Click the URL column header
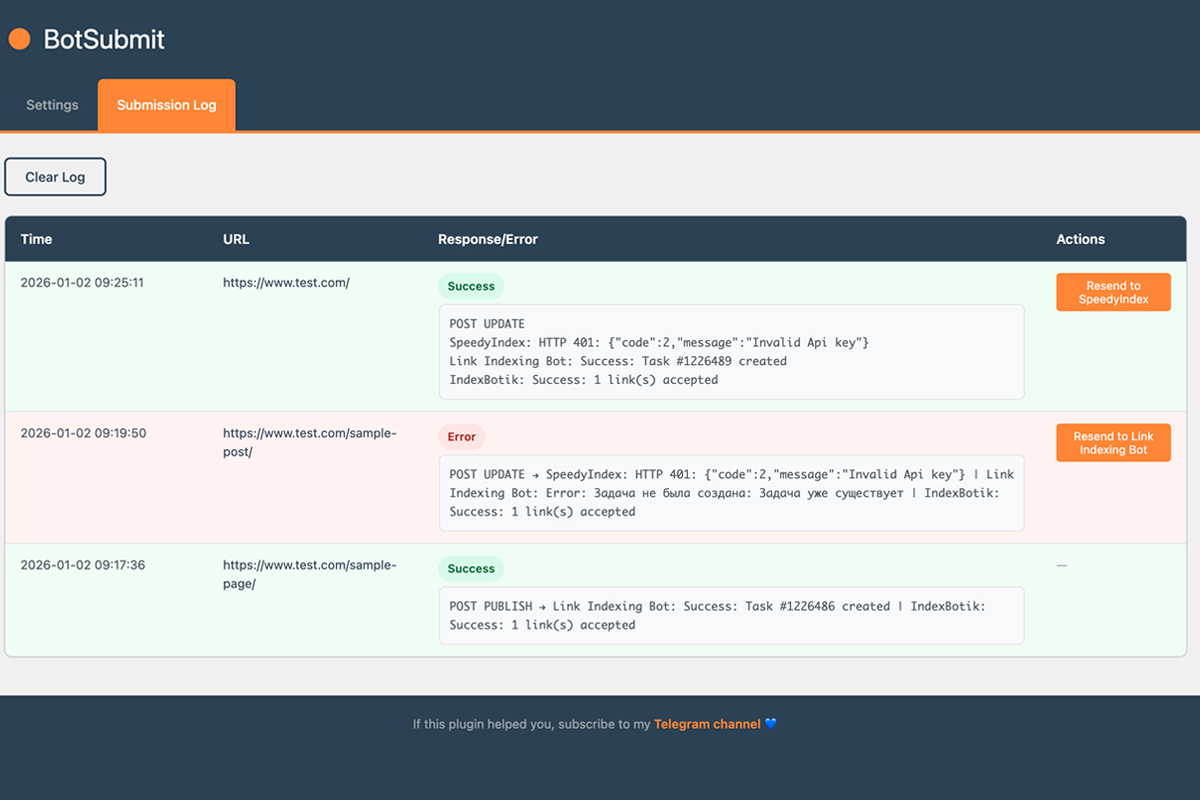Screen dimensions: 1200x800 [x=236, y=239]
